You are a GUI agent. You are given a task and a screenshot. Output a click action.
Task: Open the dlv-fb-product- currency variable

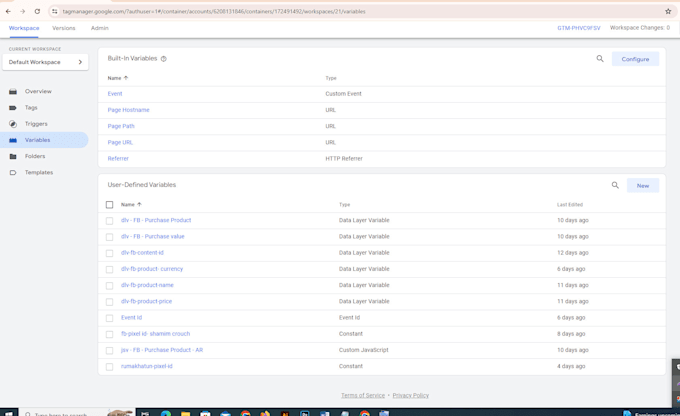tap(152, 269)
